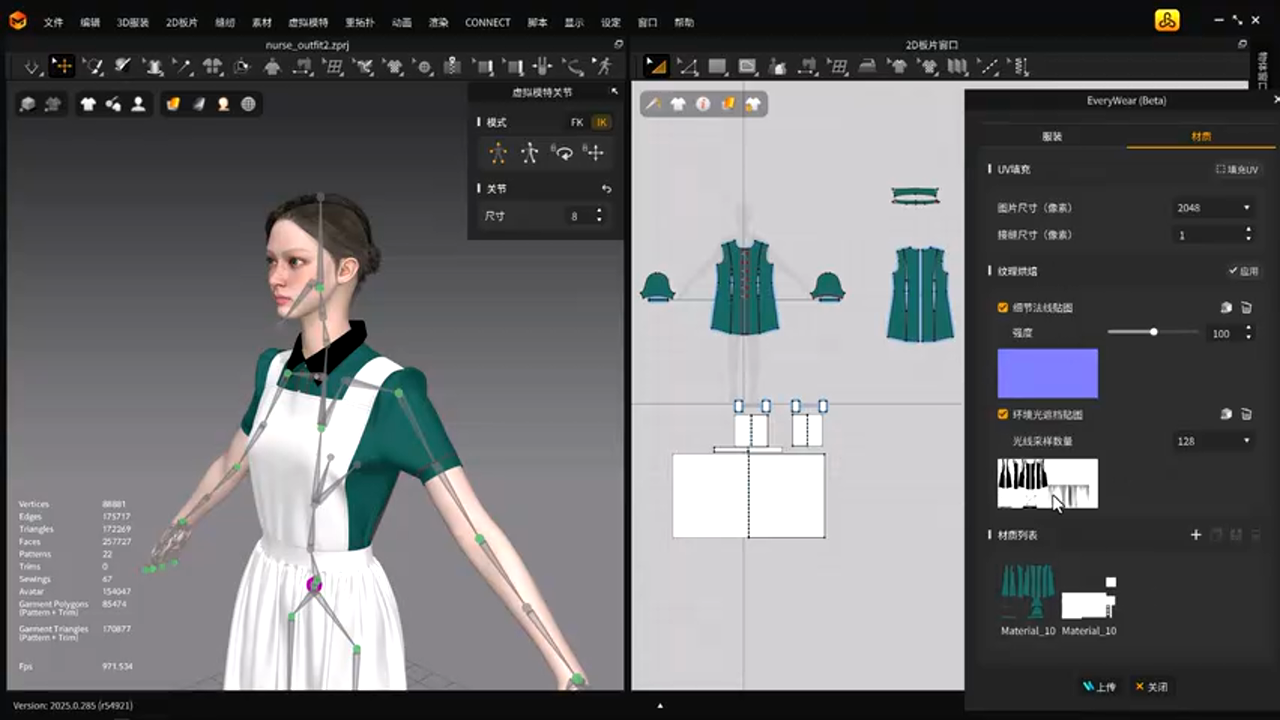Open the 图片尺寸 2048 dropdown

[x=1214, y=208]
